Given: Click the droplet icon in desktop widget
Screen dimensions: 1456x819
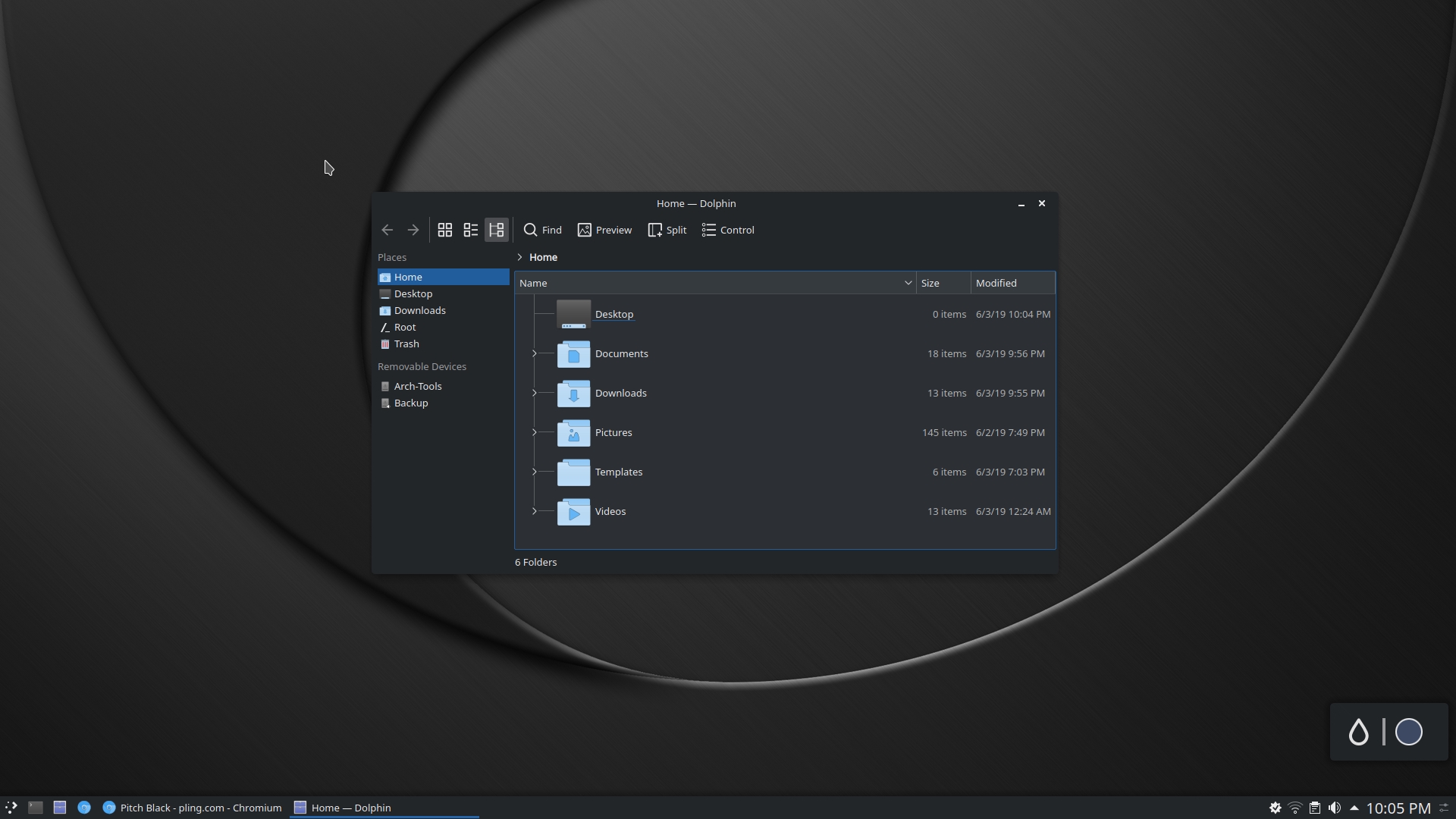Looking at the screenshot, I should [x=1359, y=732].
